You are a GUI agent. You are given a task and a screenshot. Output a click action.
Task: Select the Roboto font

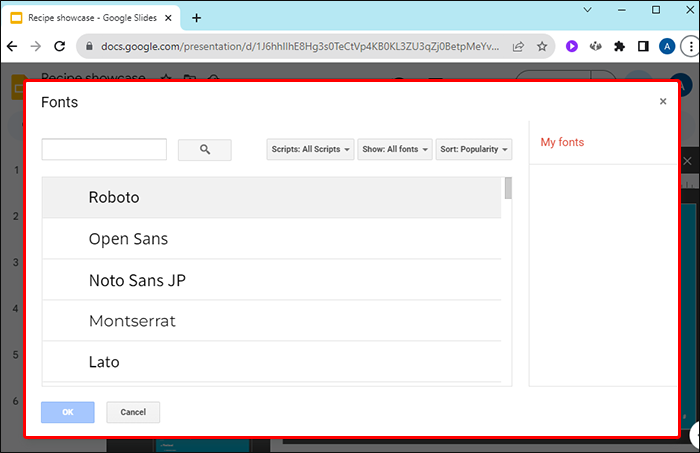coord(271,197)
